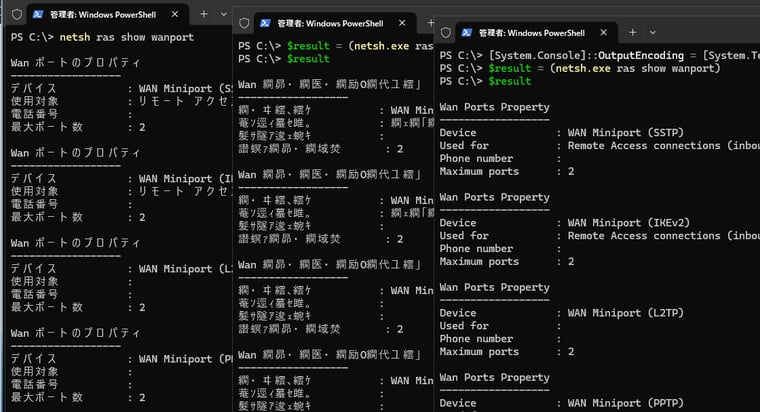The width and height of the screenshot is (760, 412).
Task: Click the PowerShell tab icon in the left window
Action: pos(38,15)
